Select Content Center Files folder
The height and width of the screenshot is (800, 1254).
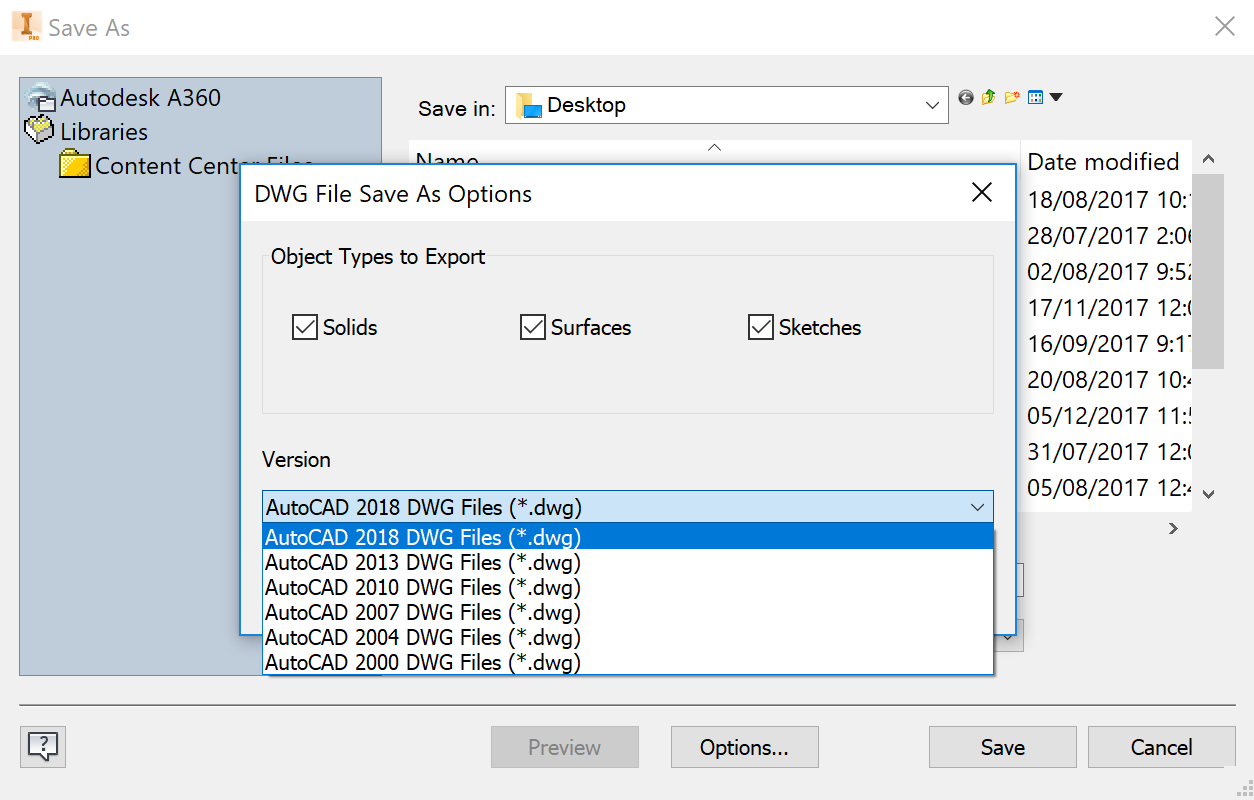click(186, 166)
